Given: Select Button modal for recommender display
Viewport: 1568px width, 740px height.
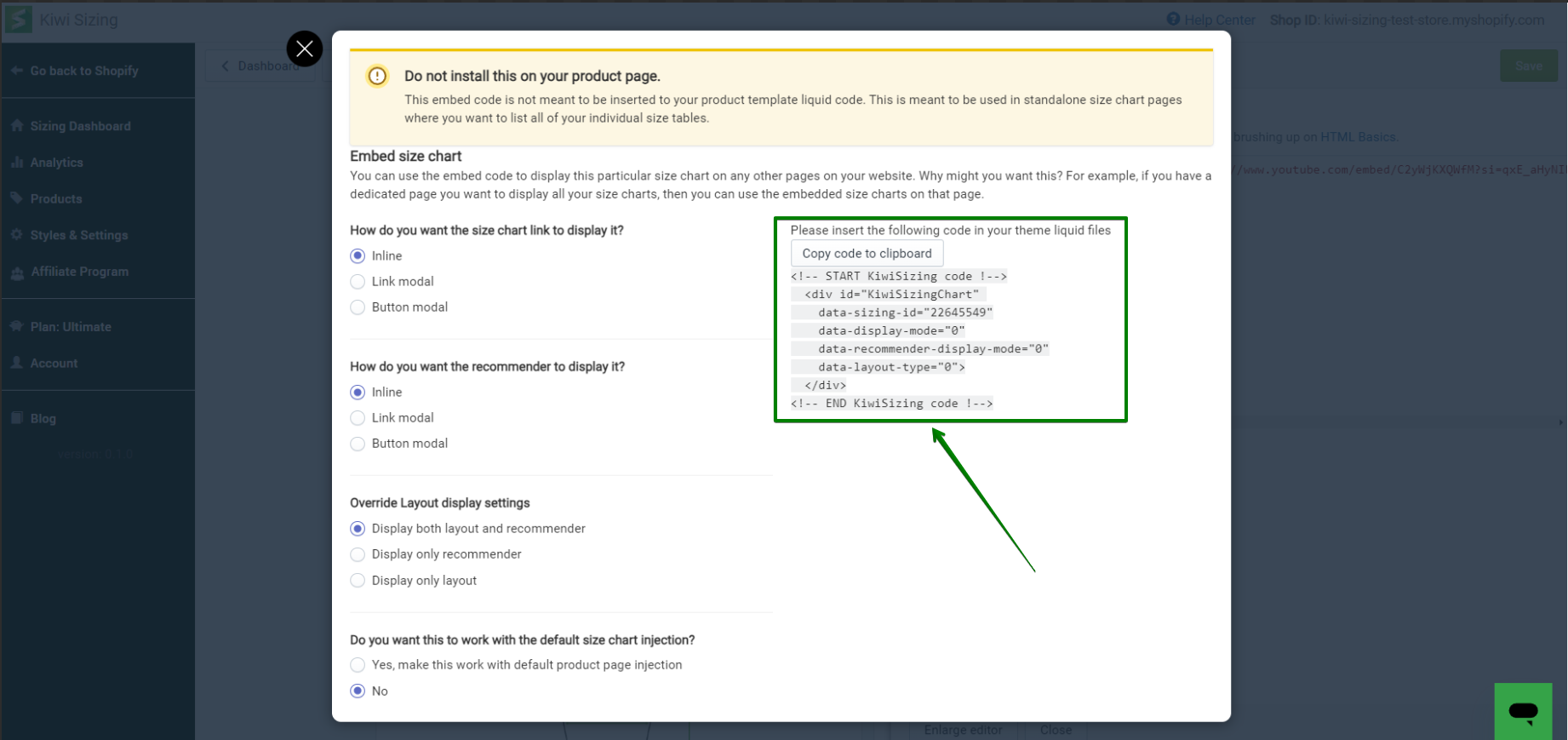Looking at the screenshot, I should [x=358, y=443].
